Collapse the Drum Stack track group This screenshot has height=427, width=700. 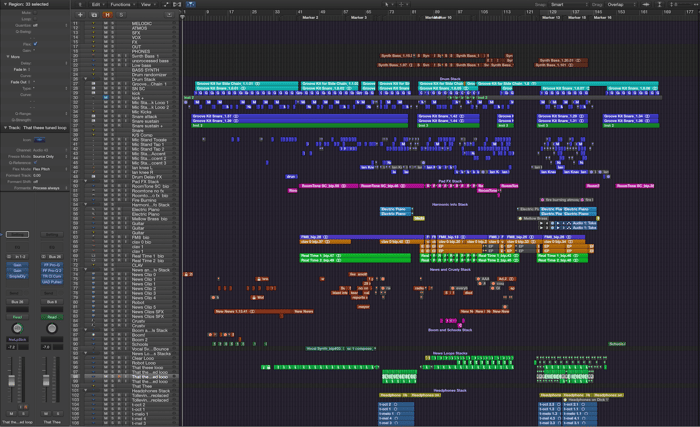coord(86,79)
